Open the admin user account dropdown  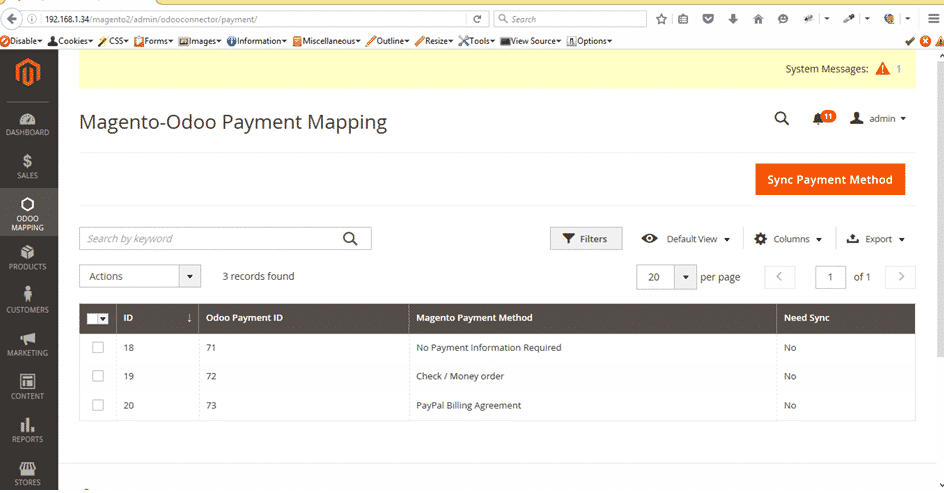[x=878, y=119]
